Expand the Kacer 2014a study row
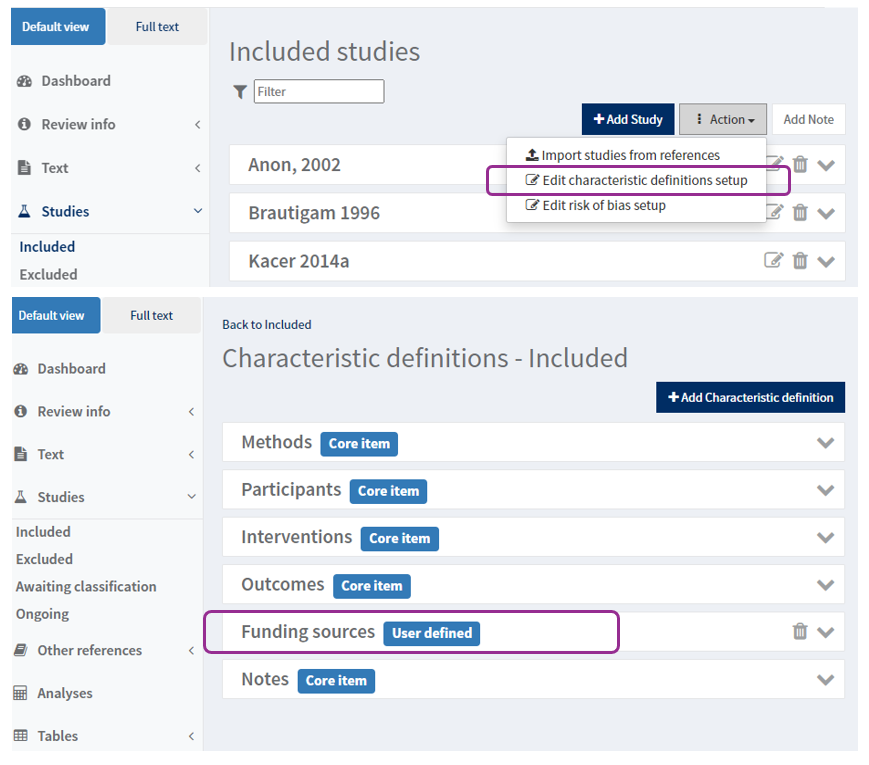Screen dimensions: 869x765 [825, 261]
